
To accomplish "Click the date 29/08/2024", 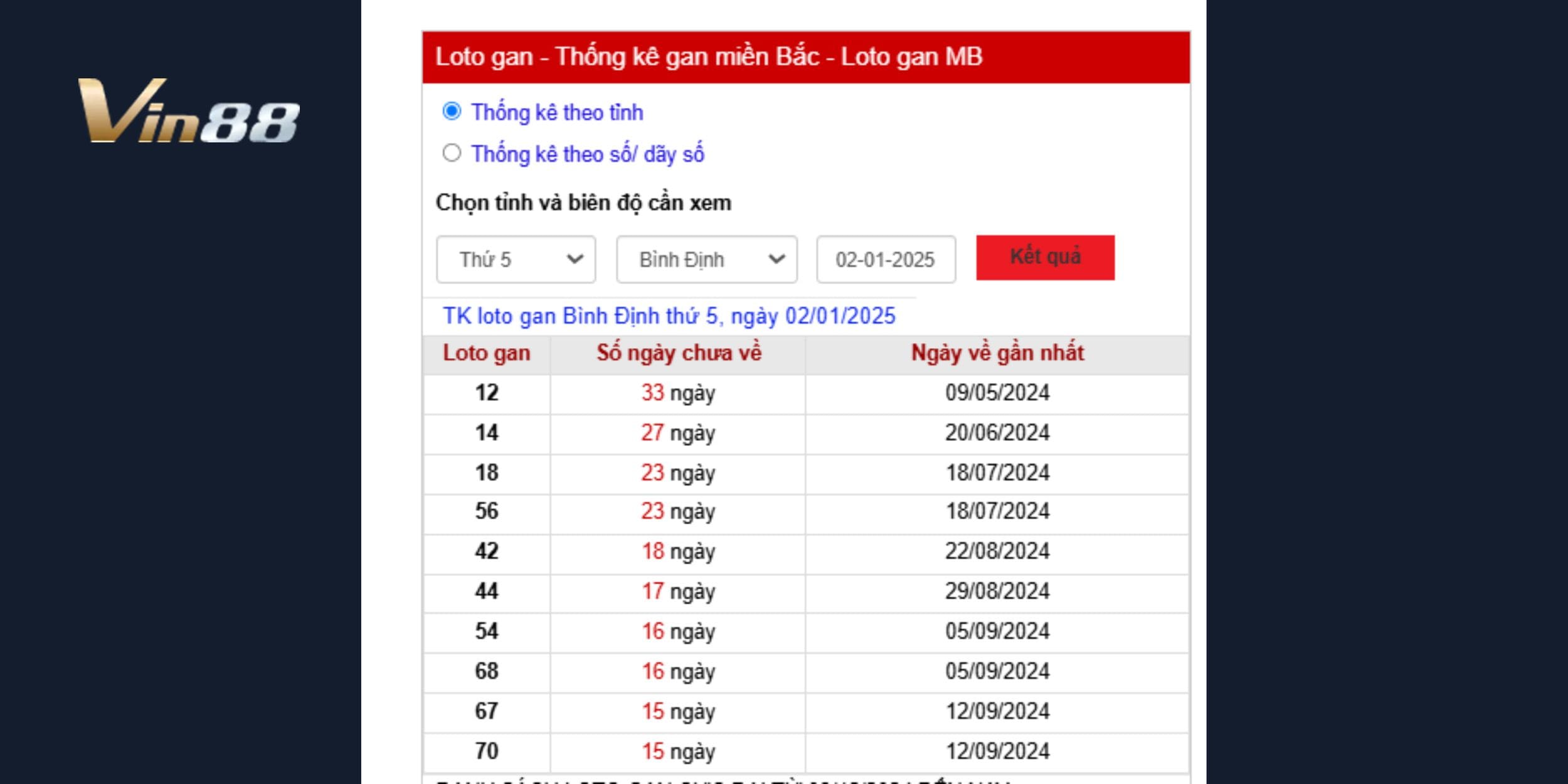I will pos(997,591).
